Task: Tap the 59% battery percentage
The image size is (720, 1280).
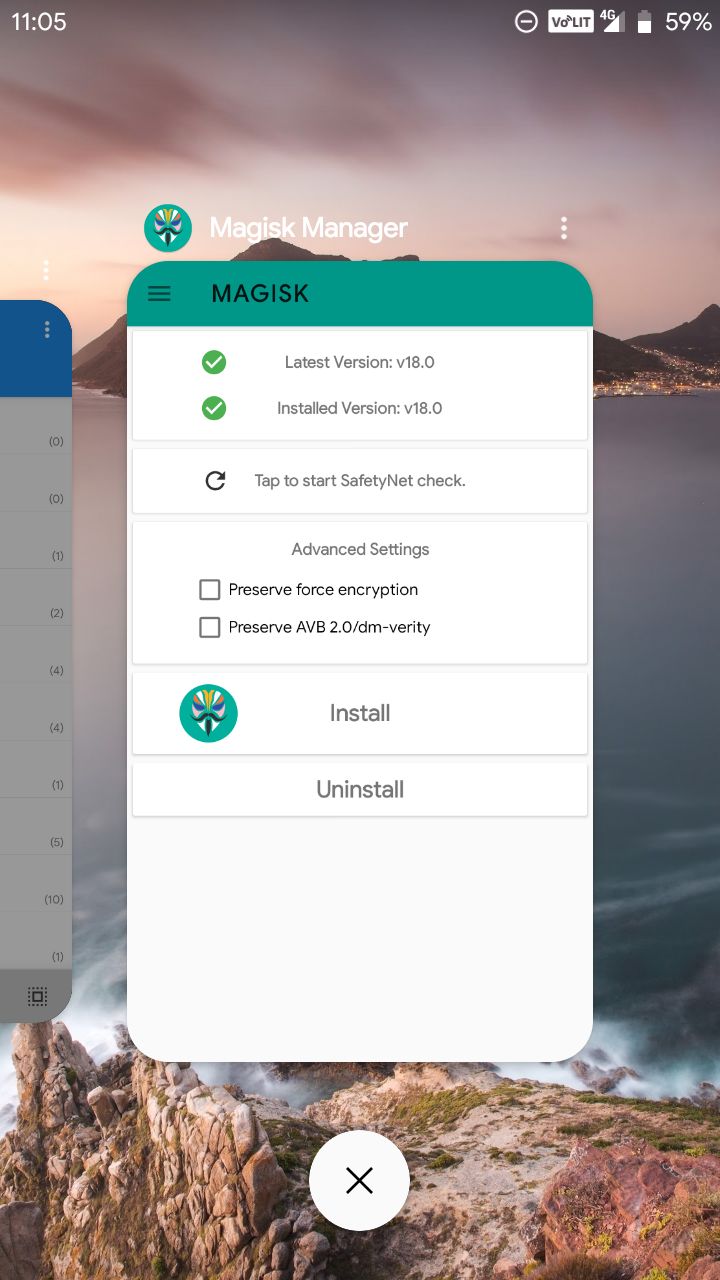Action: [688, 22]
